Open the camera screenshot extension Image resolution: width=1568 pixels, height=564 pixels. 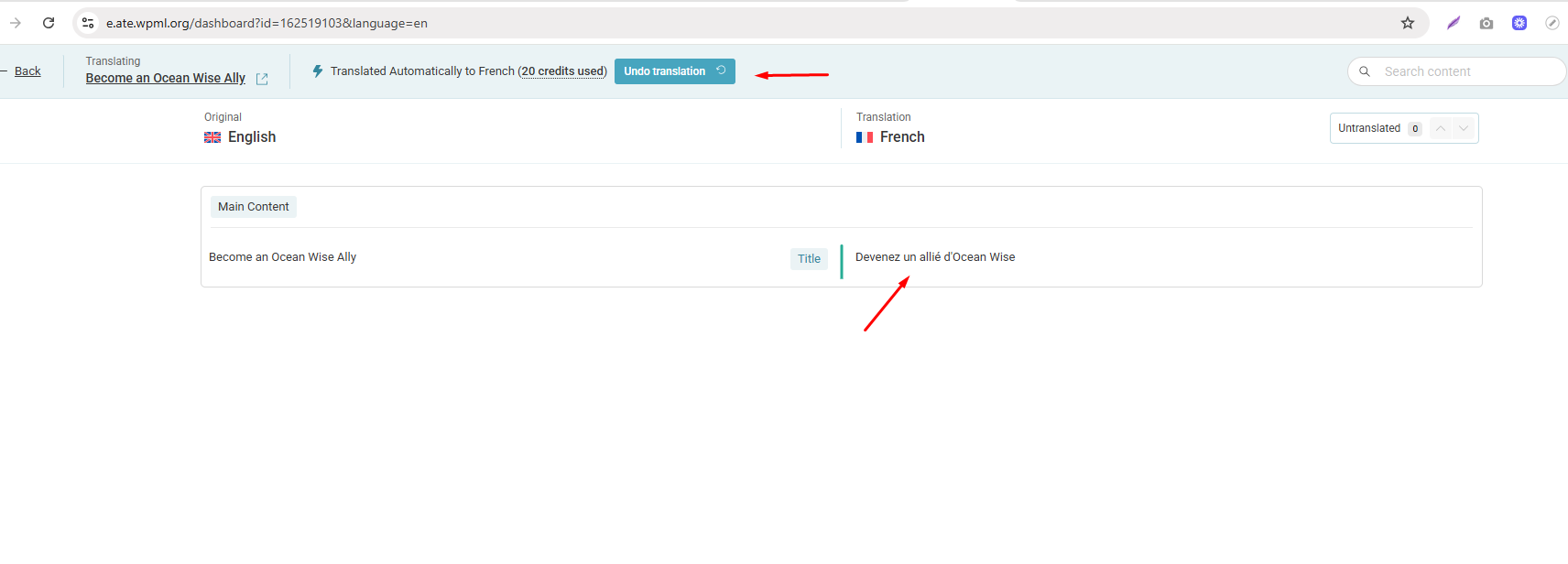point(1486,23)
